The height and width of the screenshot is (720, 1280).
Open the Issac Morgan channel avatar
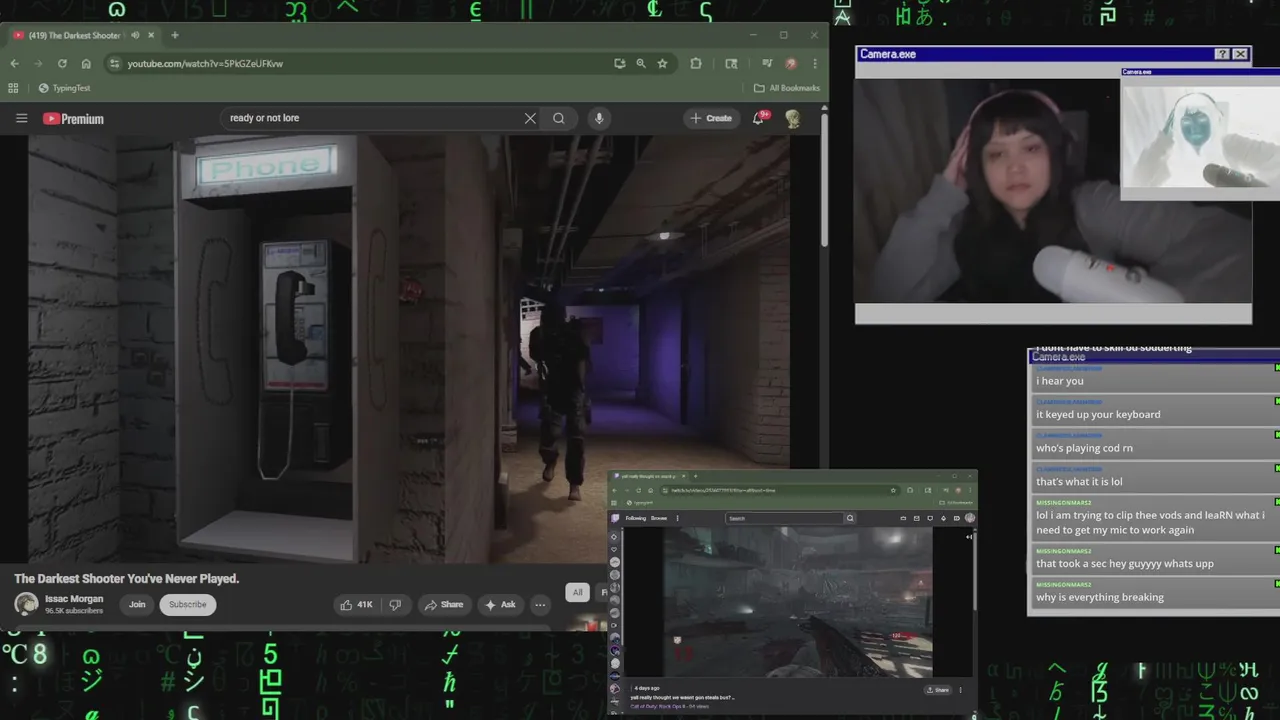26,604
